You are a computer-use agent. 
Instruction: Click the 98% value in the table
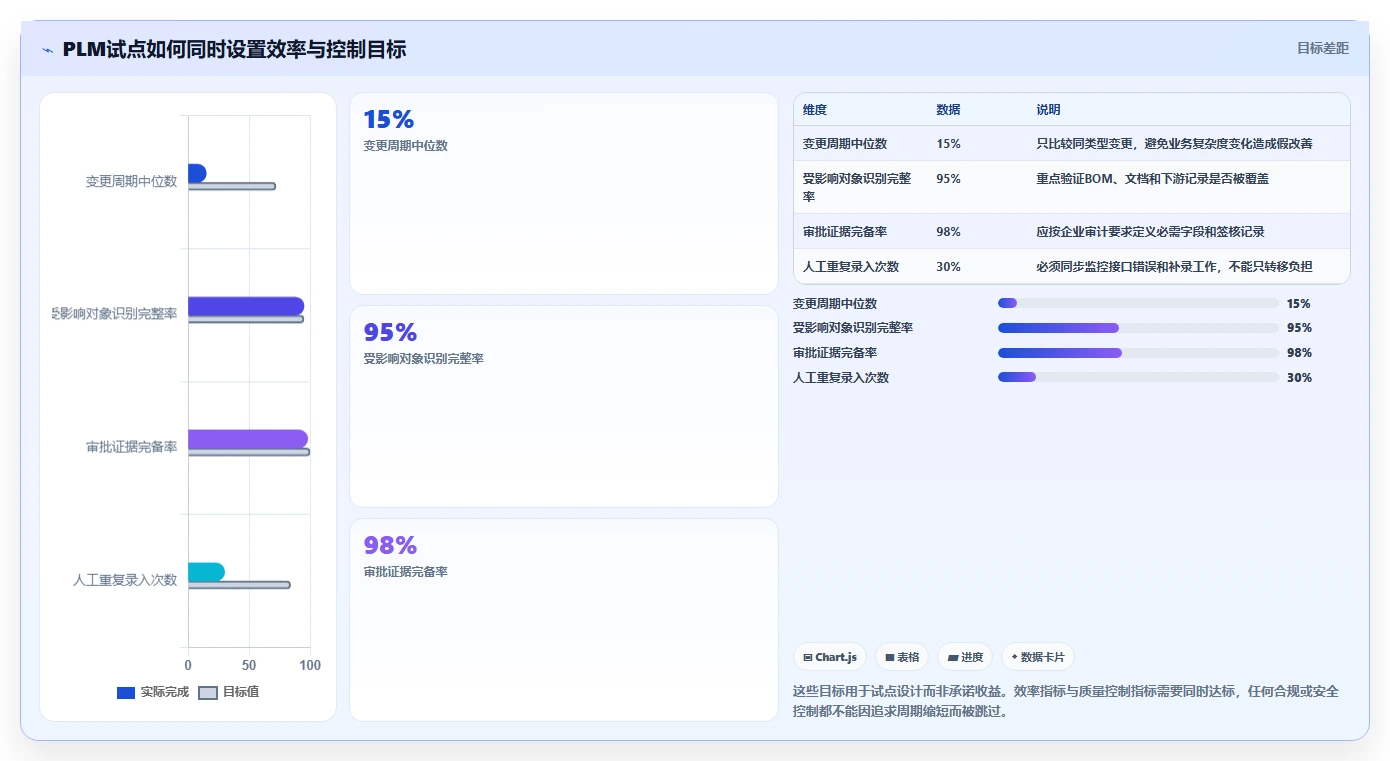point(948,232)
